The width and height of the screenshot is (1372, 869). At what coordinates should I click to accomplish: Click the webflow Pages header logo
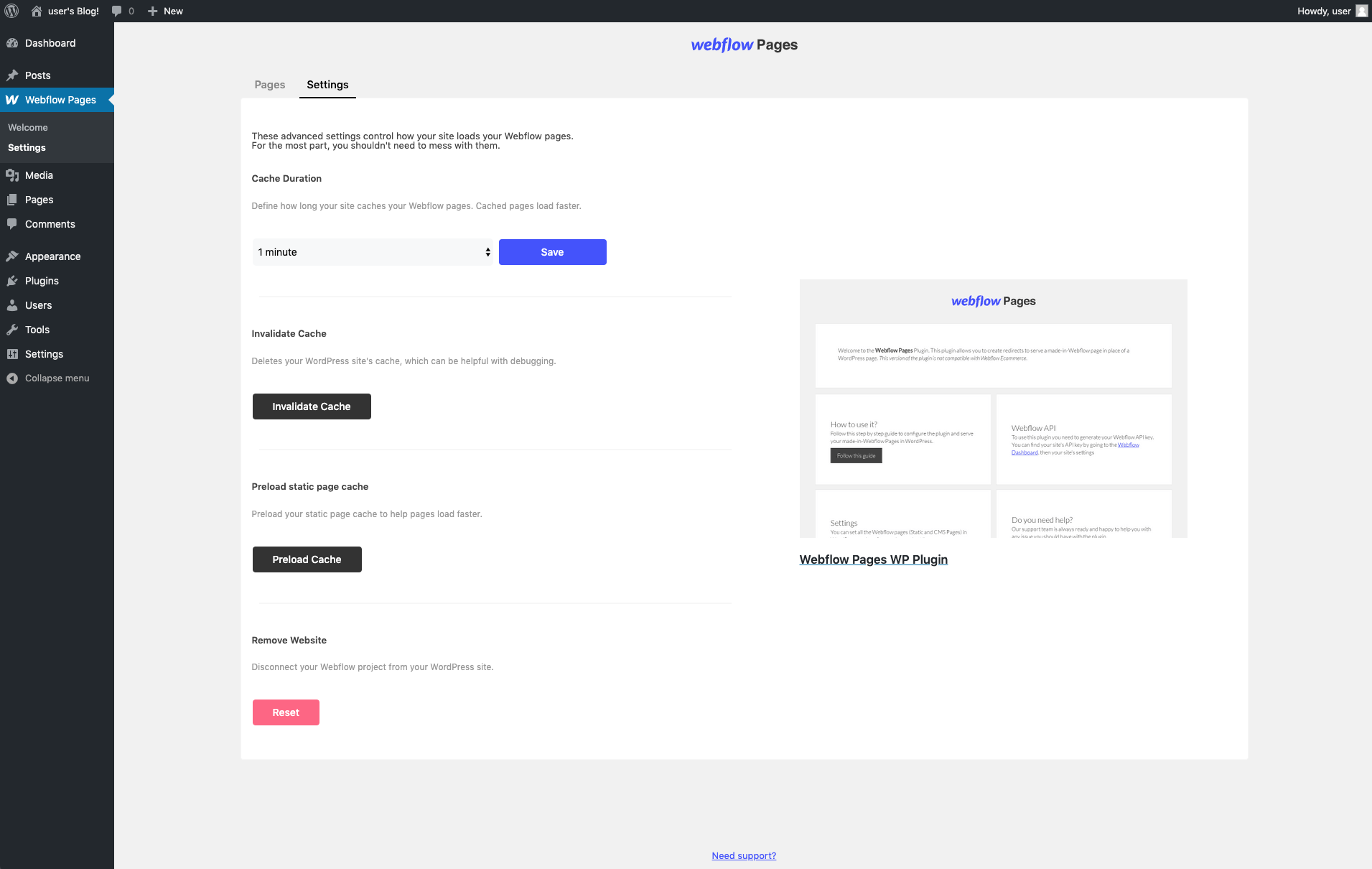click(744, 45)
